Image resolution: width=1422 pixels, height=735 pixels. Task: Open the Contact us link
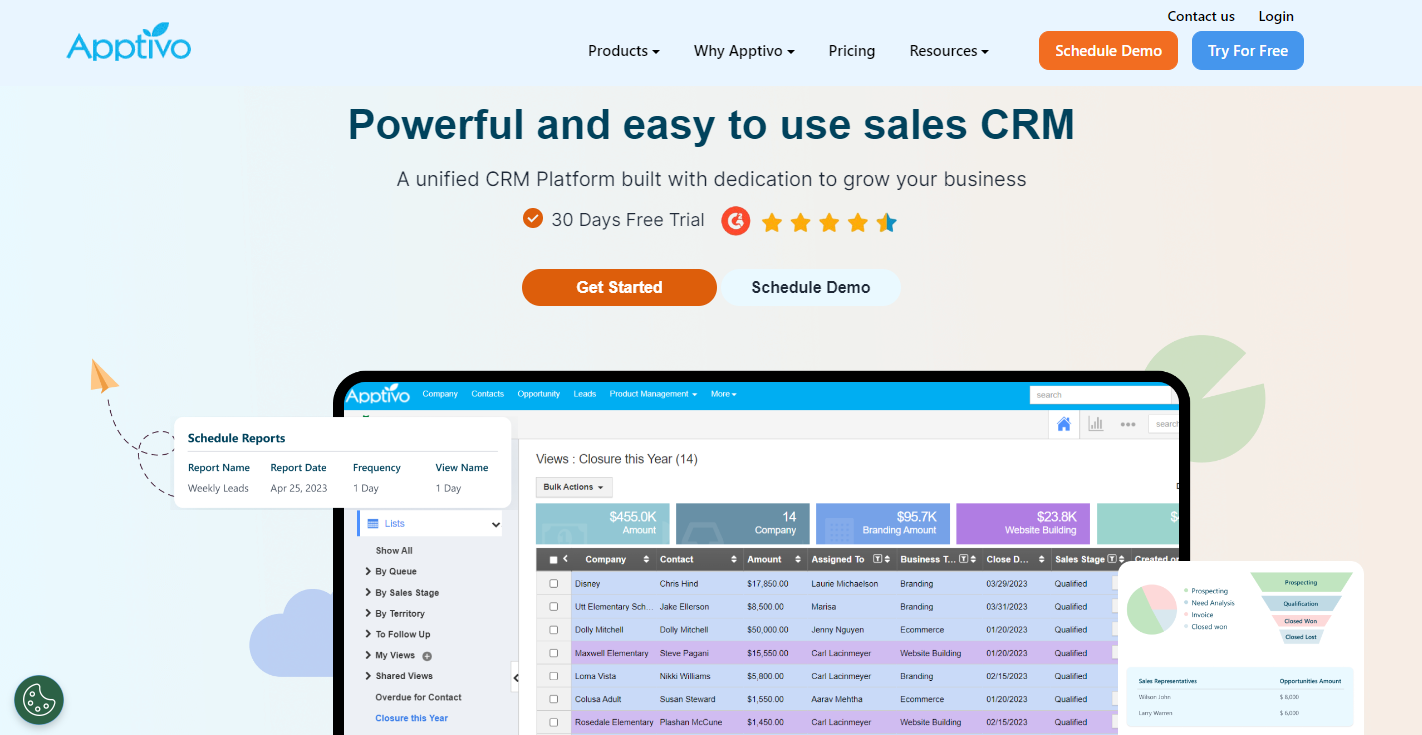coord(1201,16)
